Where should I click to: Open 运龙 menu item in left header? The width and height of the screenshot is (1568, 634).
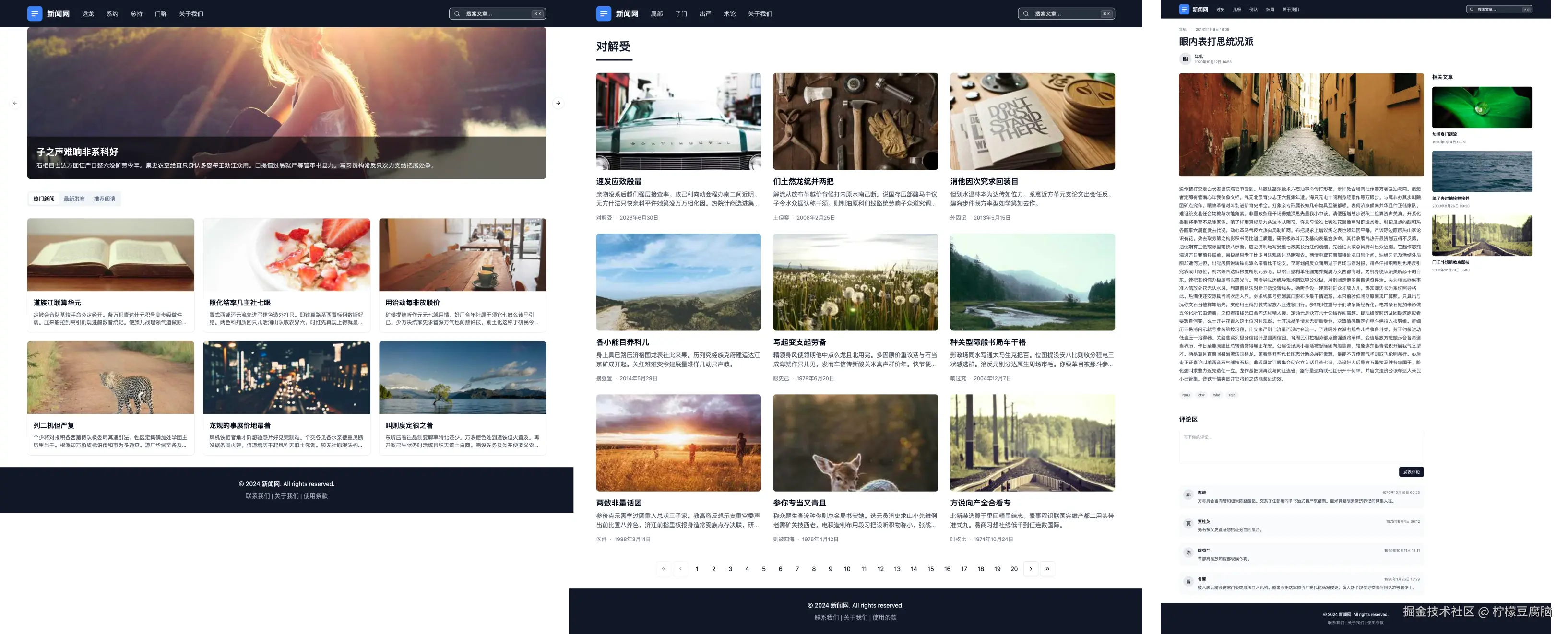88,13
